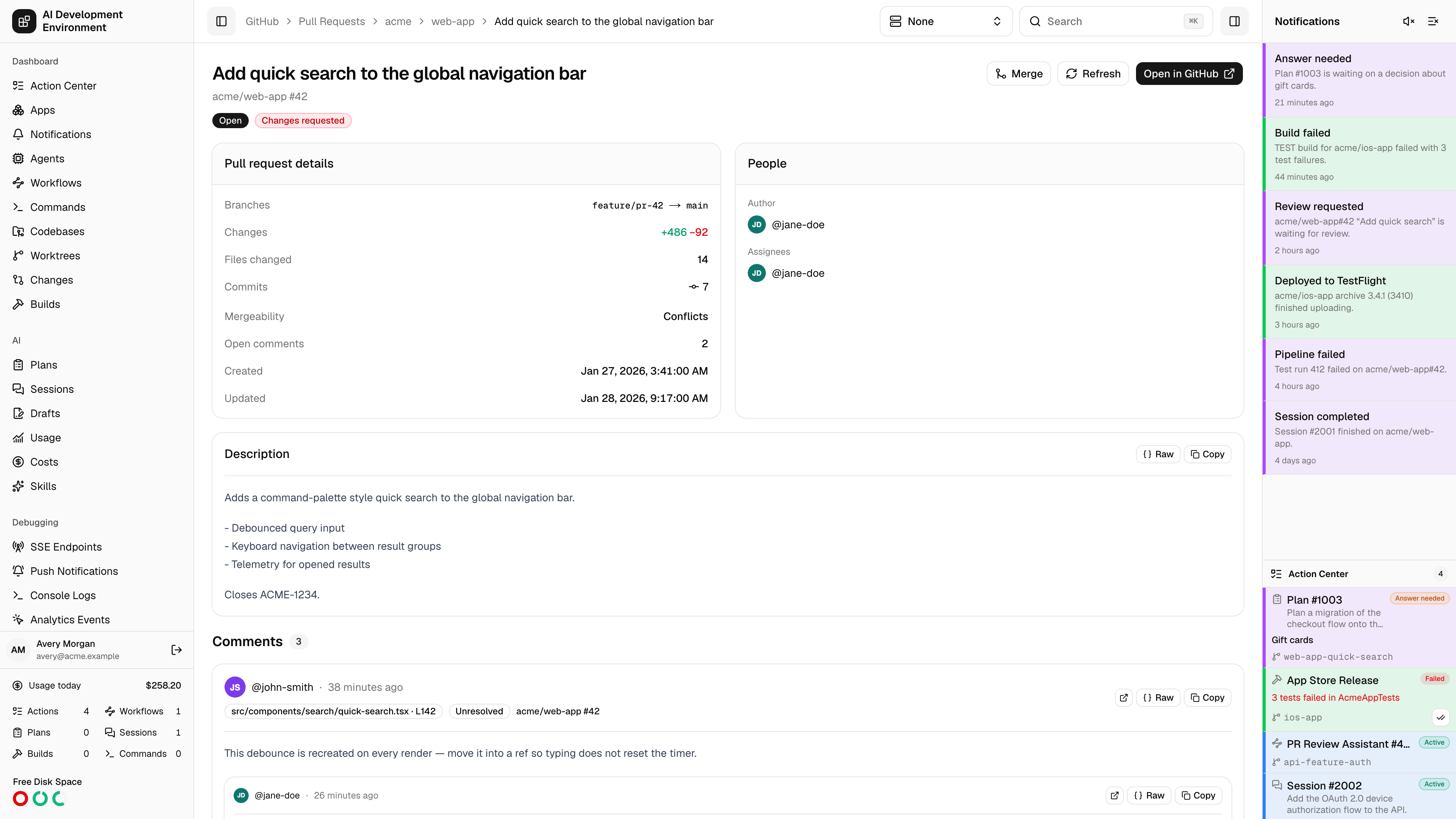This screenshot has height=819, width=1456.
Task: Open jane-doe reply external link icon
Action: pos(1115,796)
